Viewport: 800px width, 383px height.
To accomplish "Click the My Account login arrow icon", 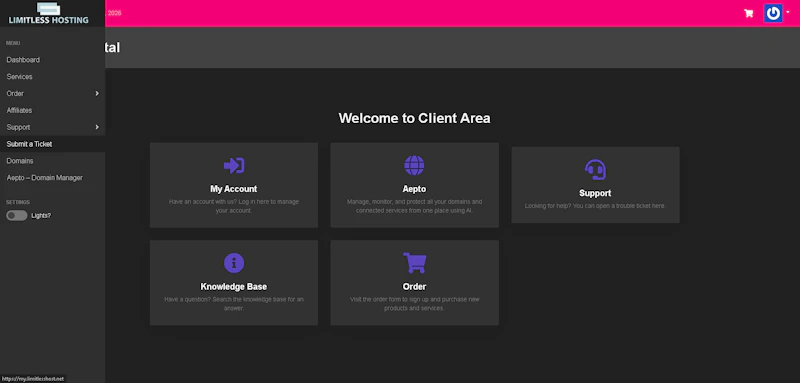I will [x=234, y=165].
